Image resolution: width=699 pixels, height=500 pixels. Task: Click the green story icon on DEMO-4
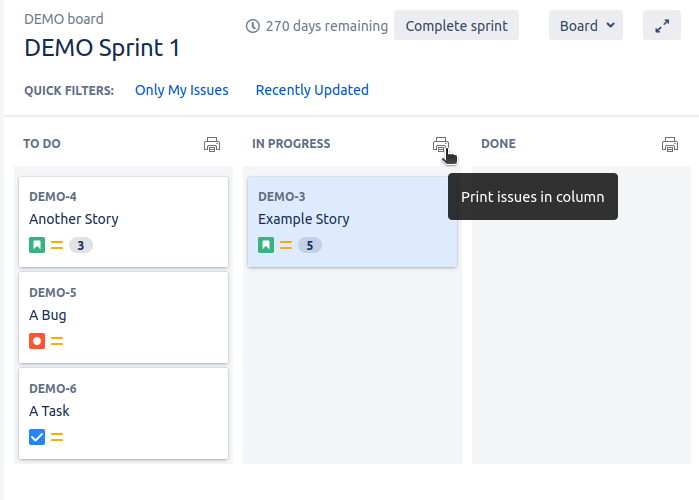pyautogui.click(x=37, y=245)
